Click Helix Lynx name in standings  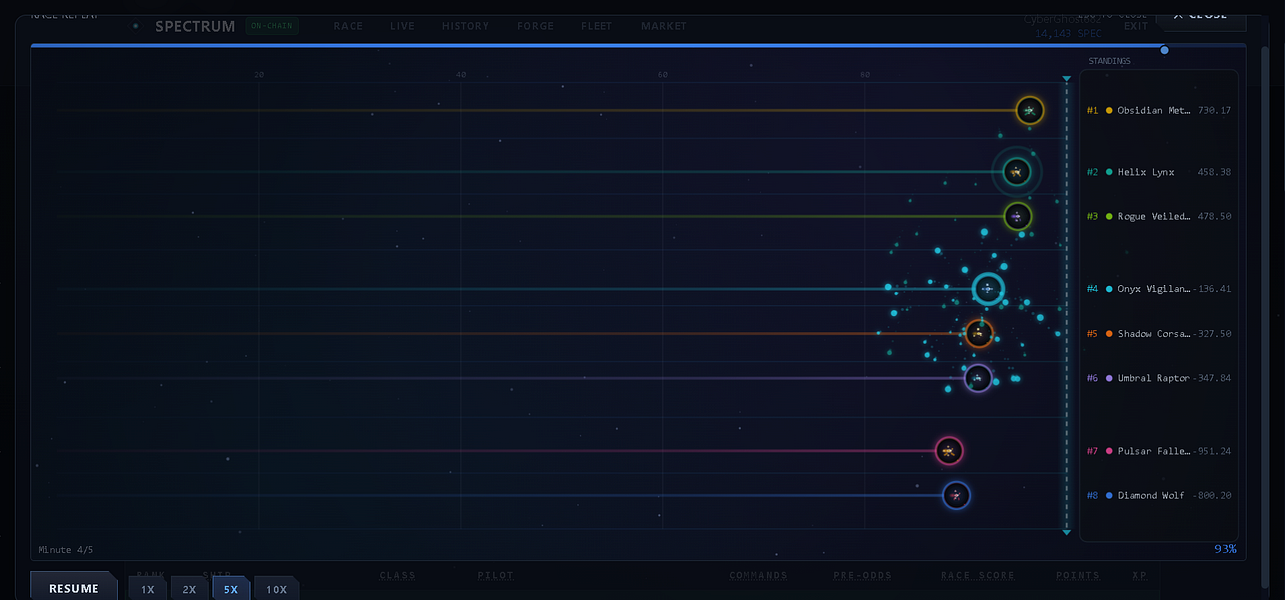(1146, 173)
